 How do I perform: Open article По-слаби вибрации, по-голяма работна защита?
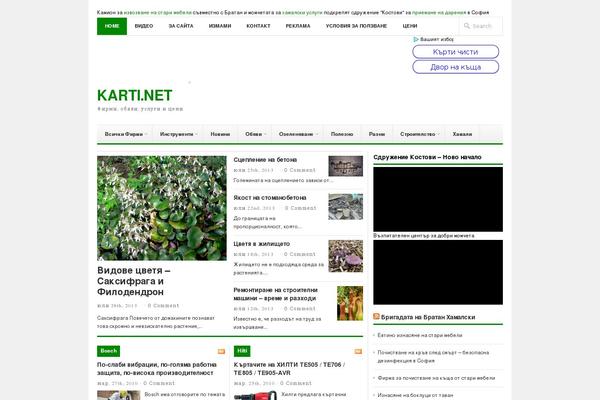(x=157, y=369)
